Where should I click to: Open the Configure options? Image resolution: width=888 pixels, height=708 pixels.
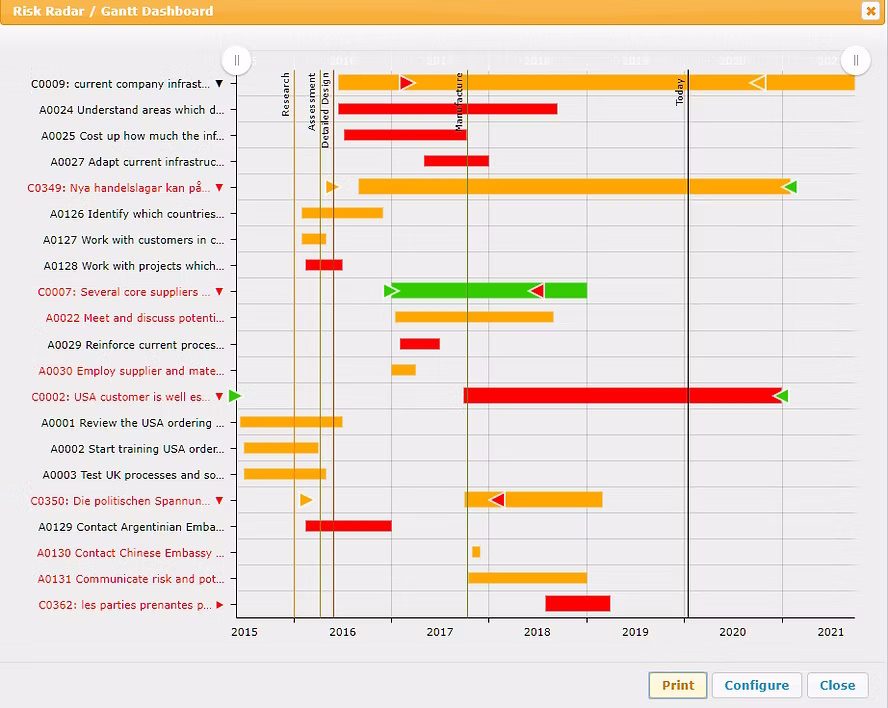click(x=757, y=685)
